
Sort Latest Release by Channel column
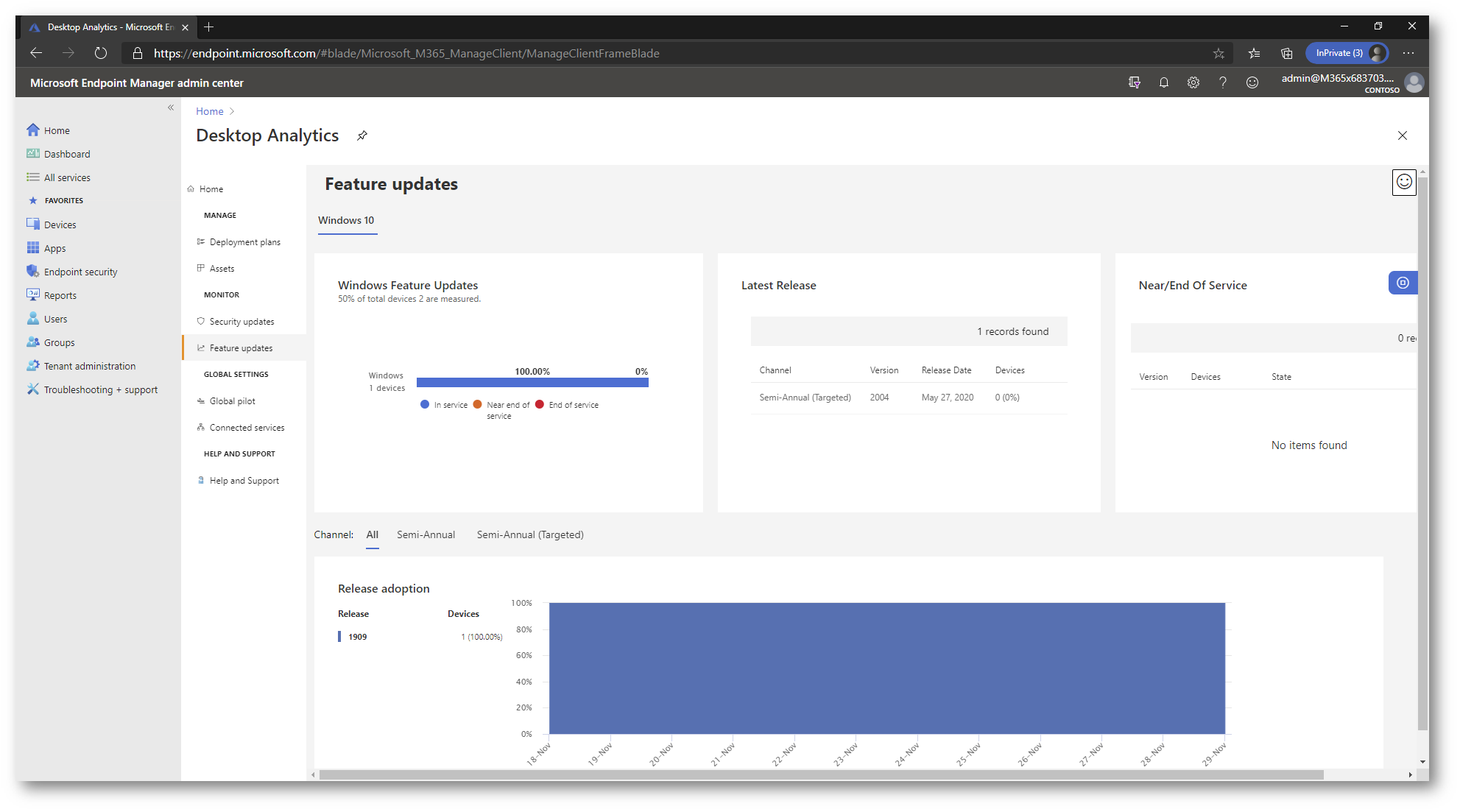point(775,370)
